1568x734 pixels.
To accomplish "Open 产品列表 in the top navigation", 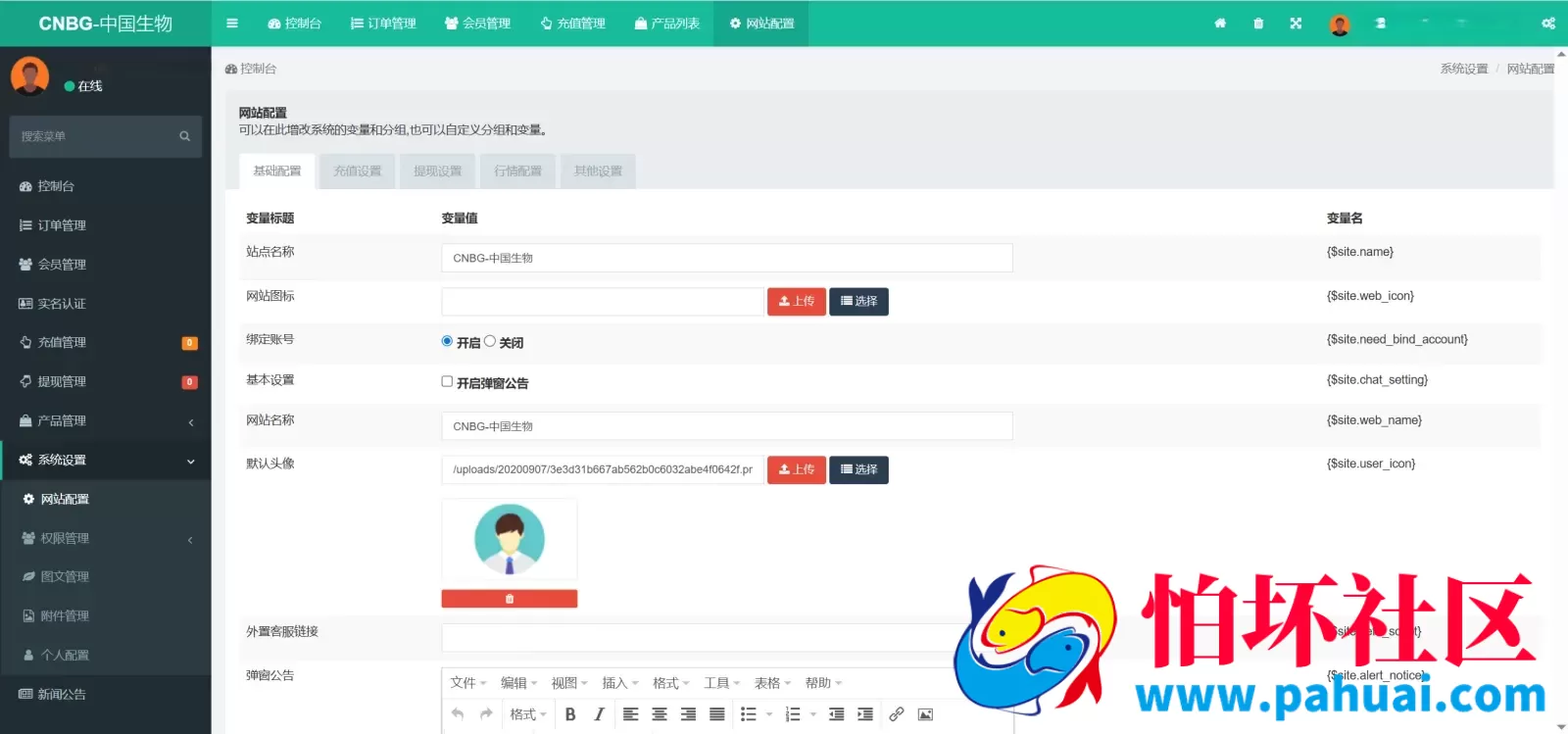I will coord(667,23).
